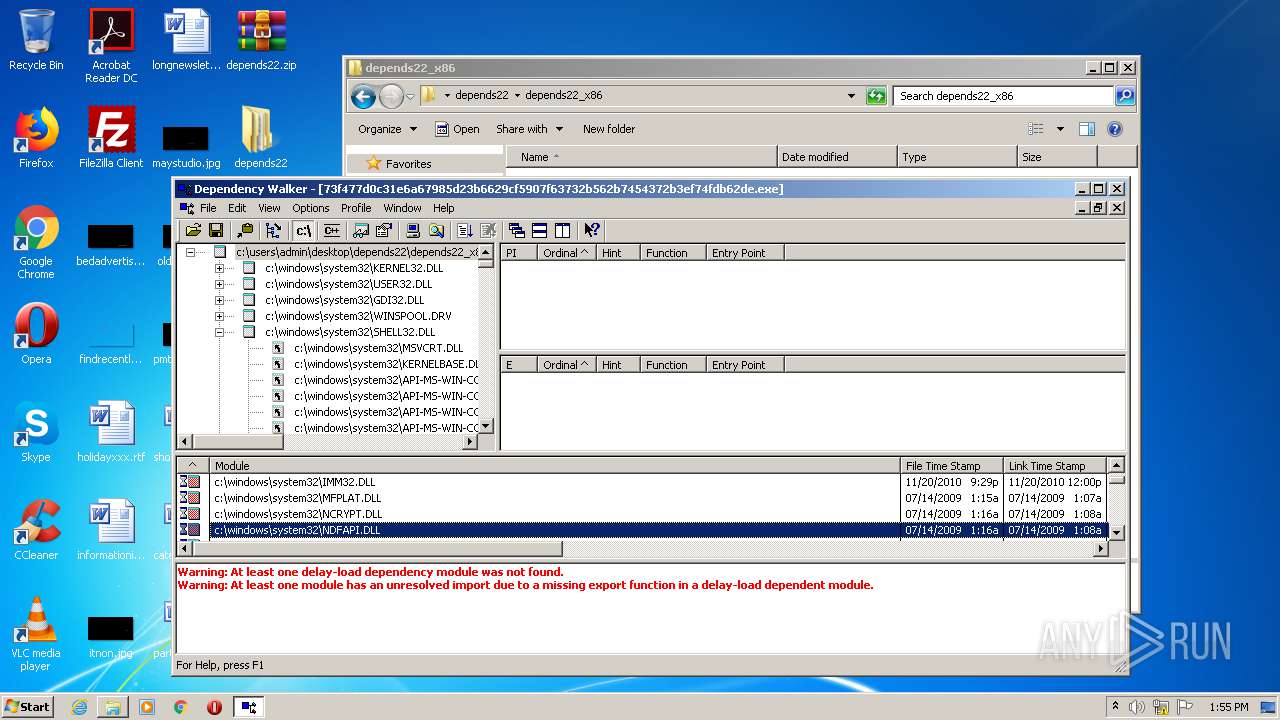Image resolution: width=1280 pixels, height=720 pixels.
Task: Open the view options dropdown arrow in Explorer
Action: [1060, 129]
